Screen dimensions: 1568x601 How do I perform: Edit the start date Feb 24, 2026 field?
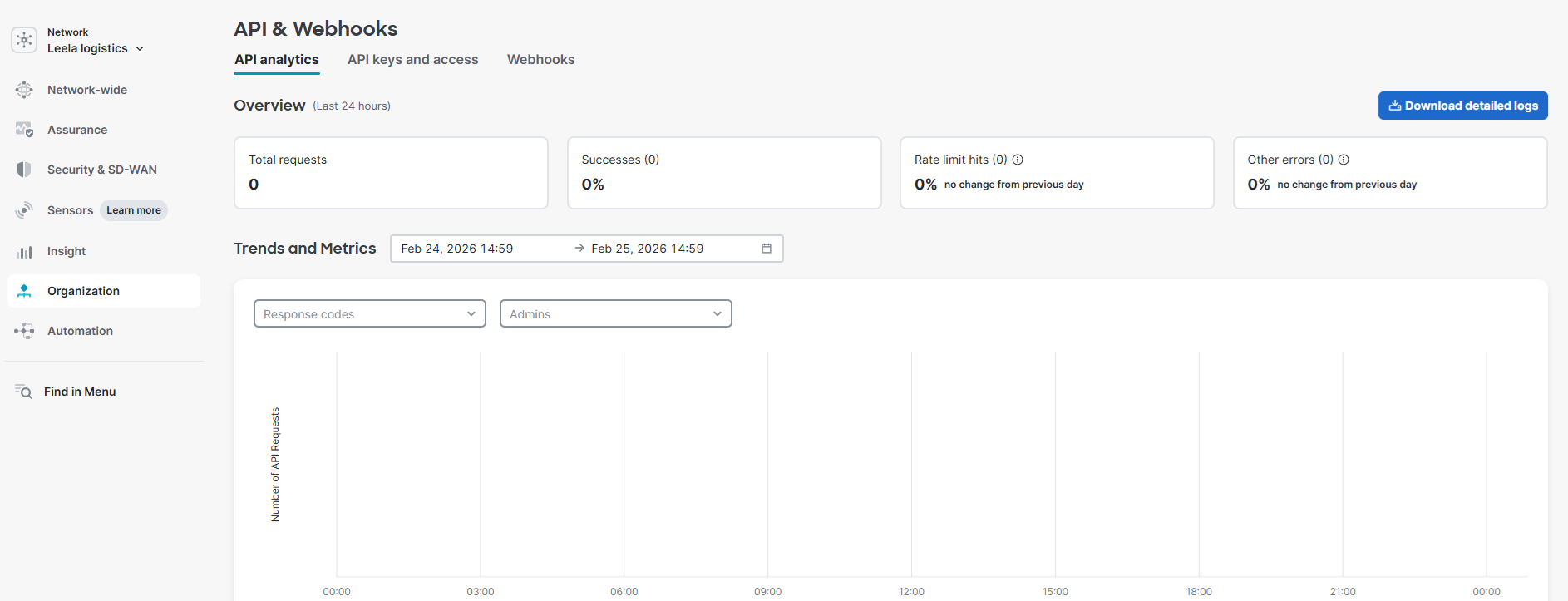(457, 249)
